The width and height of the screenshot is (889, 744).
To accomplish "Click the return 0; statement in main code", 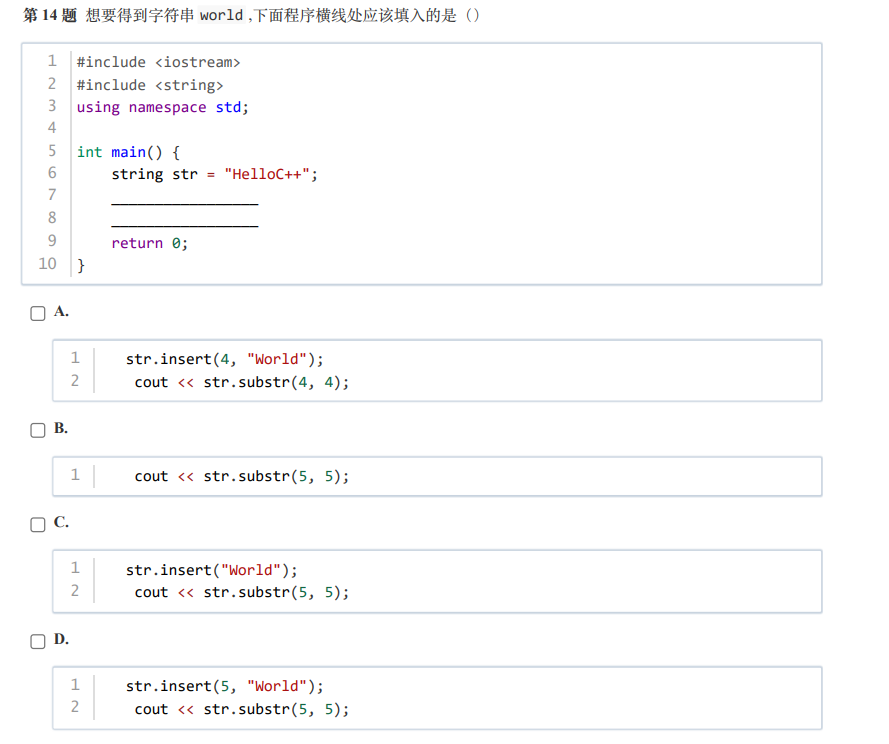I will (x=149, y=243).
